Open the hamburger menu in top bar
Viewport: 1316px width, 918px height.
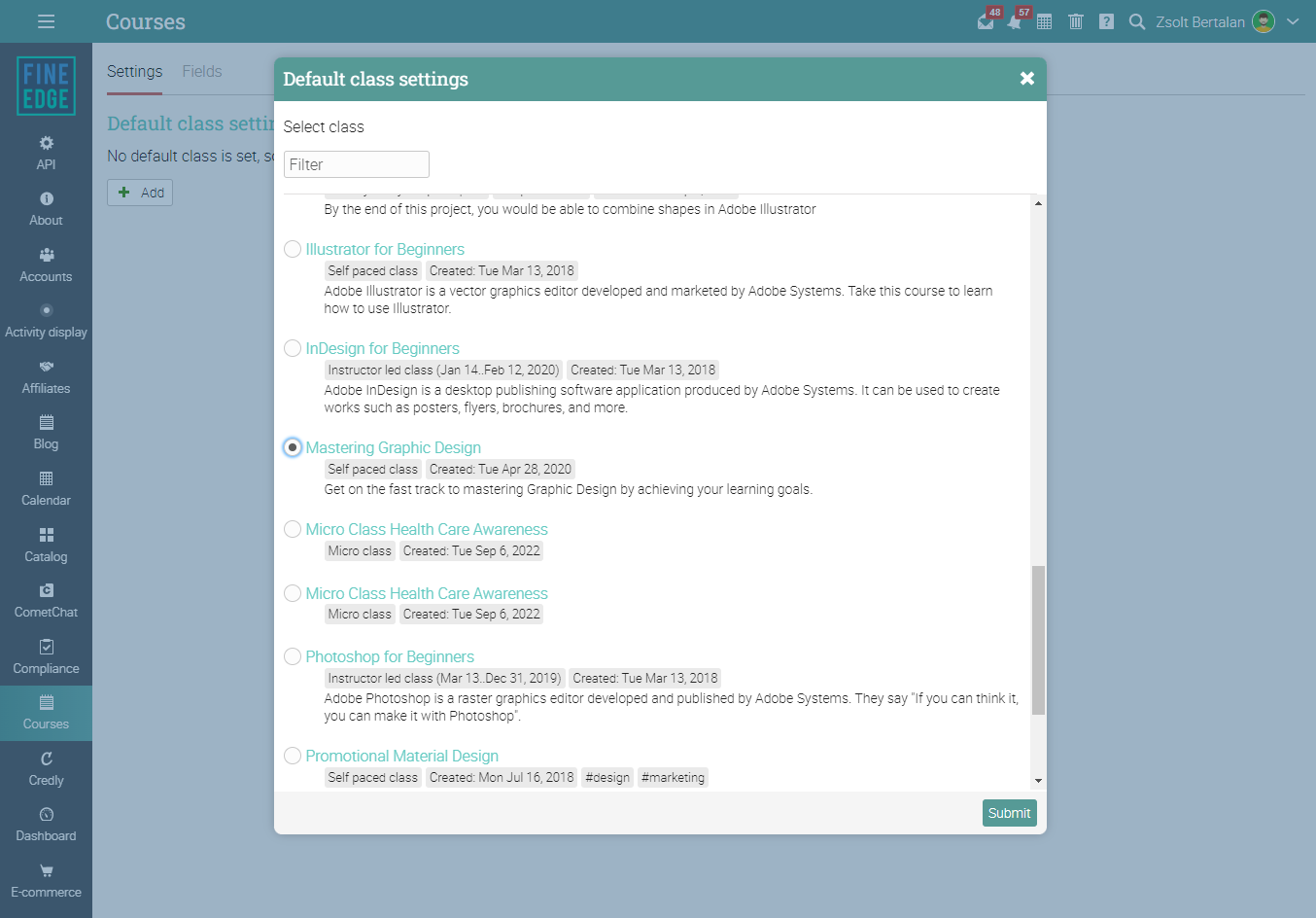46,21
